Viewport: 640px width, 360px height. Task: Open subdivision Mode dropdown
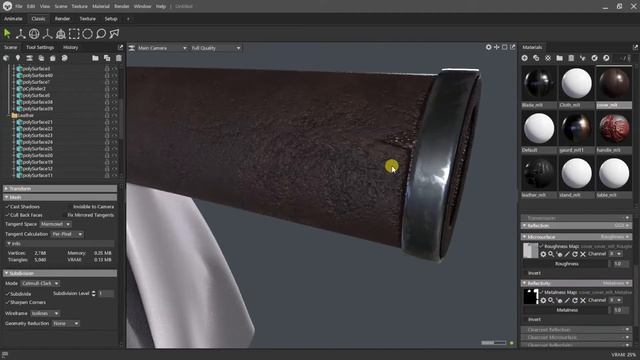[40, 283]
